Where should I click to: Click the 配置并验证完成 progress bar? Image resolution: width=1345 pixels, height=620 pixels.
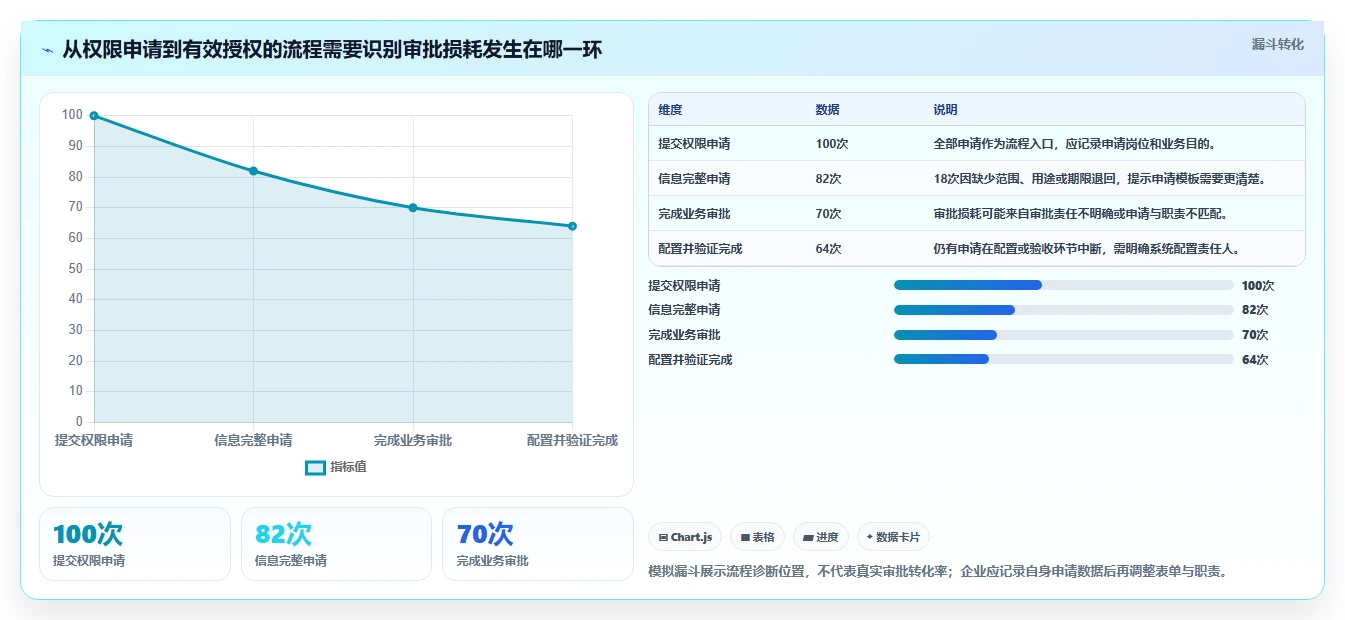1064,360
